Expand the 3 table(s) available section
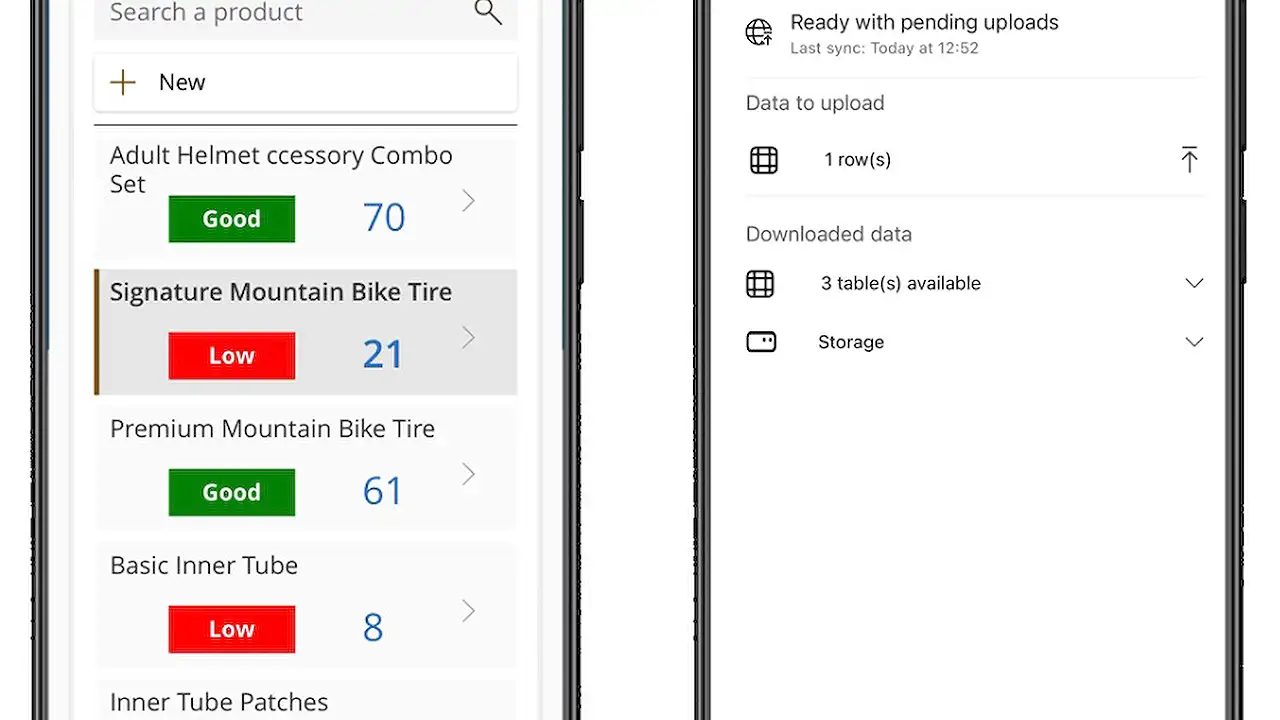 click(1194, 283)
